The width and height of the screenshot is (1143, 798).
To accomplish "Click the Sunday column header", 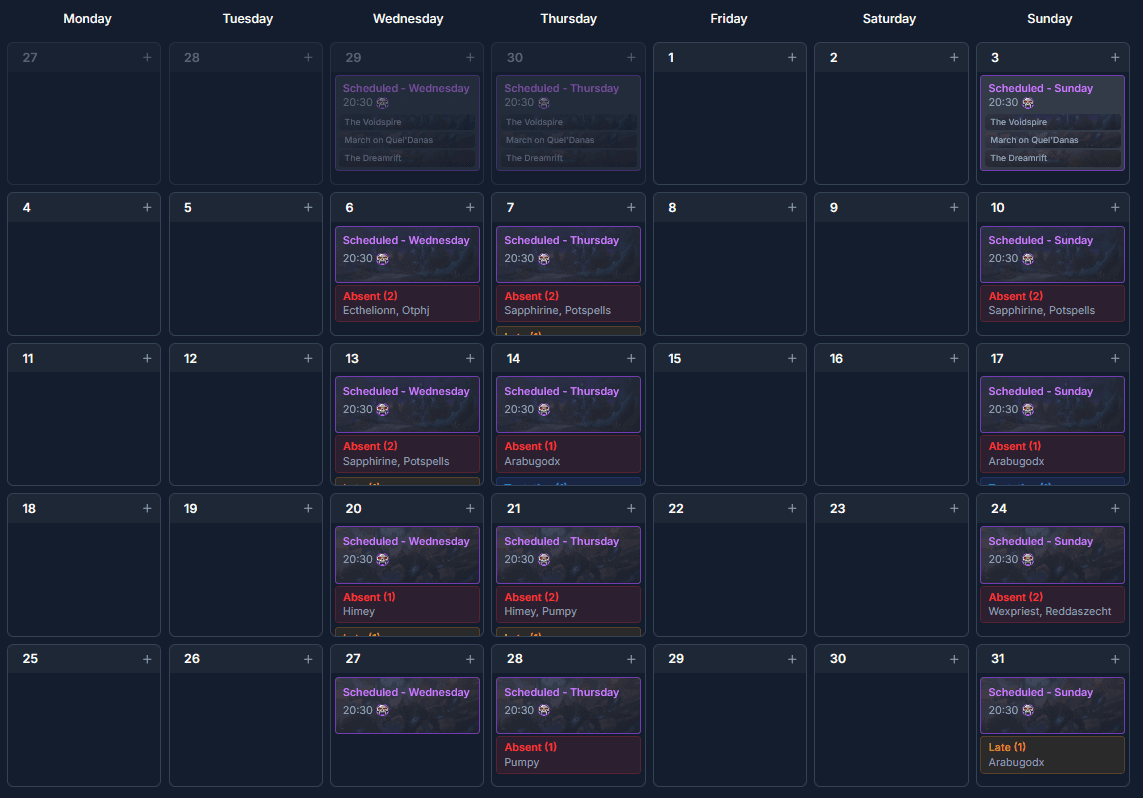I will (x=1049, y=19).
